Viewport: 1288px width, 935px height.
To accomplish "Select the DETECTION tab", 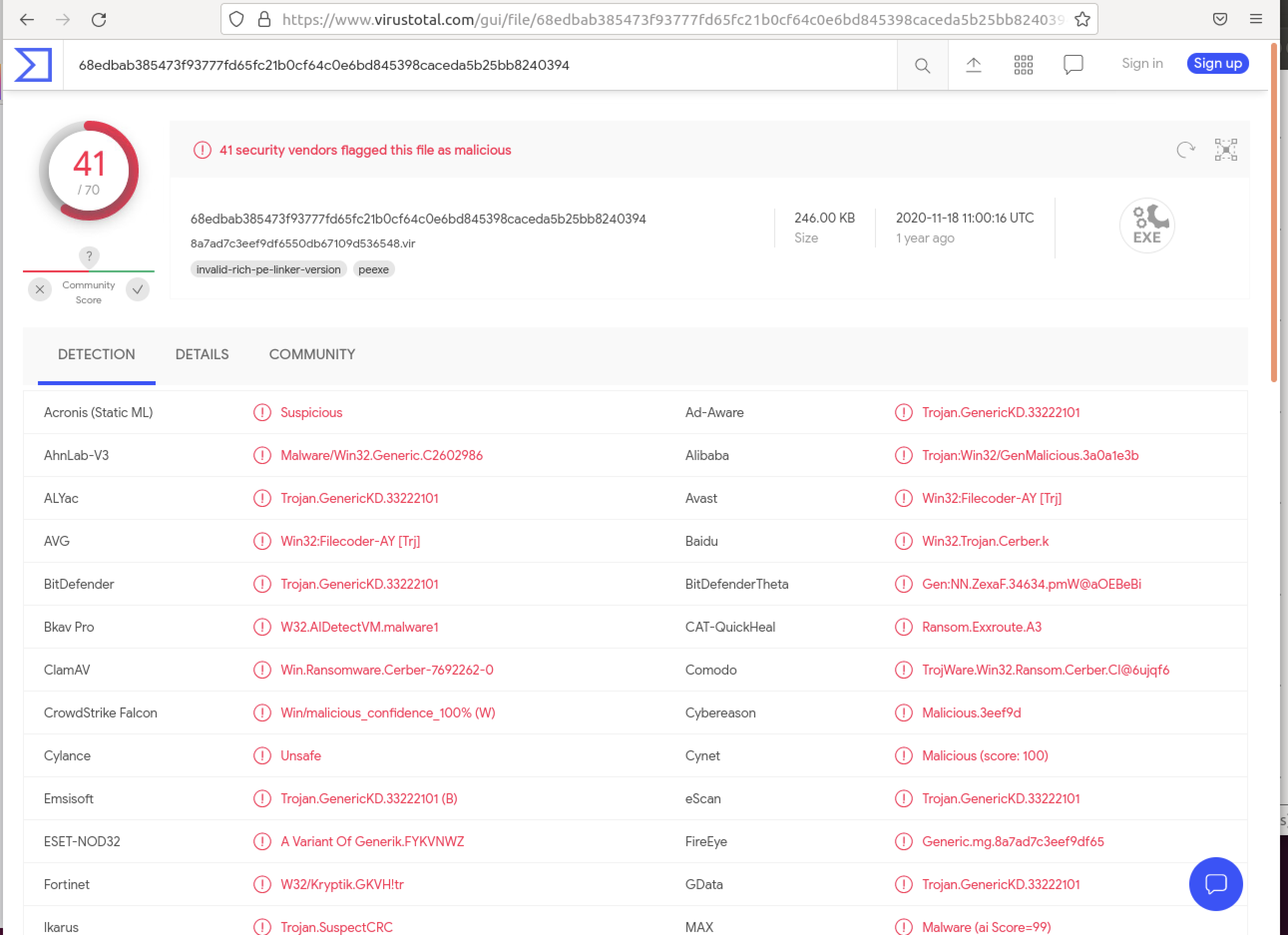I will click(x=96, y=354).
